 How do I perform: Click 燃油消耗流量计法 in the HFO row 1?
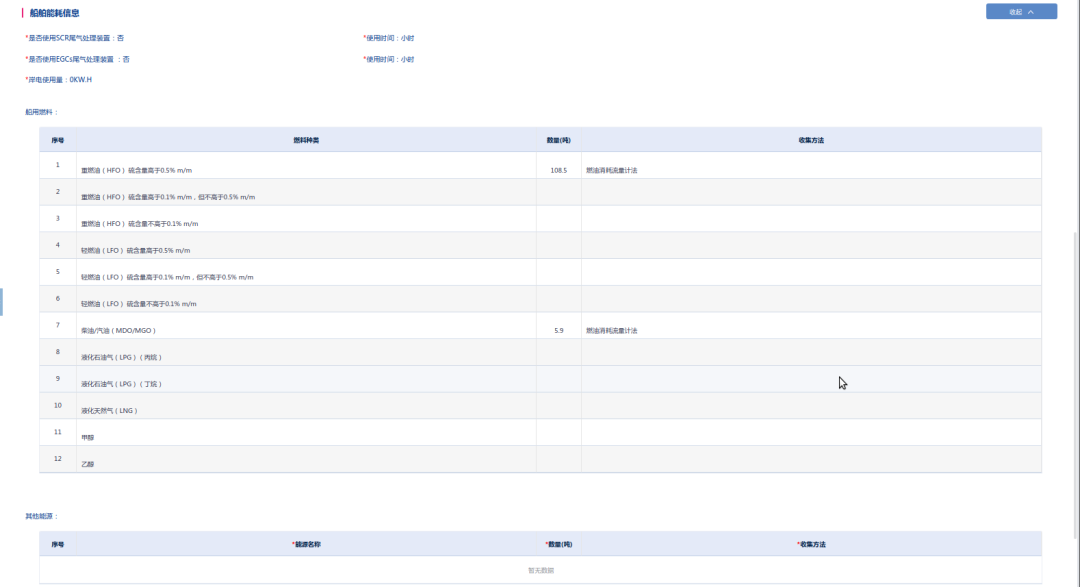(612, 170)
